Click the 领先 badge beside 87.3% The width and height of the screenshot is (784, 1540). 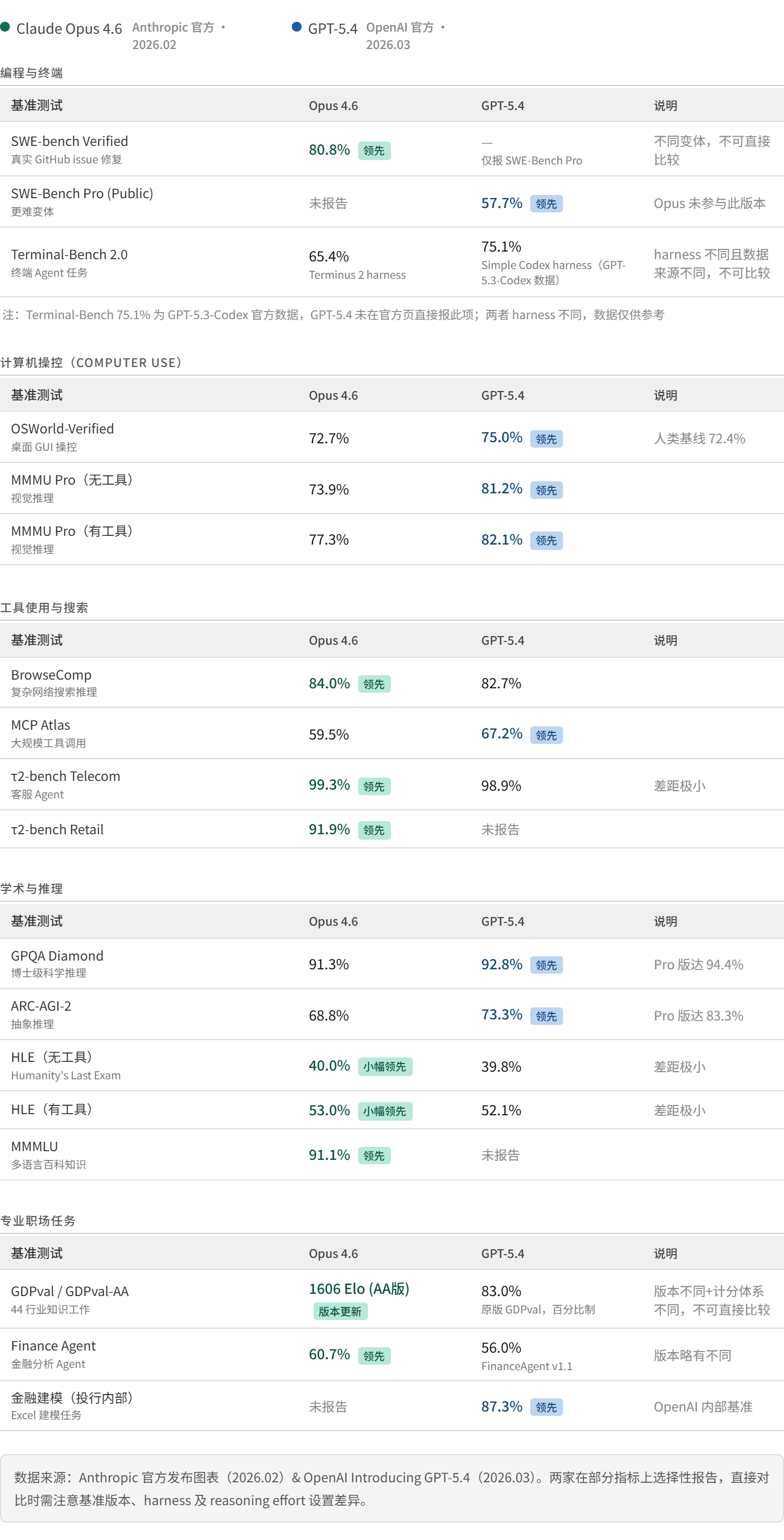[546, 1407]
